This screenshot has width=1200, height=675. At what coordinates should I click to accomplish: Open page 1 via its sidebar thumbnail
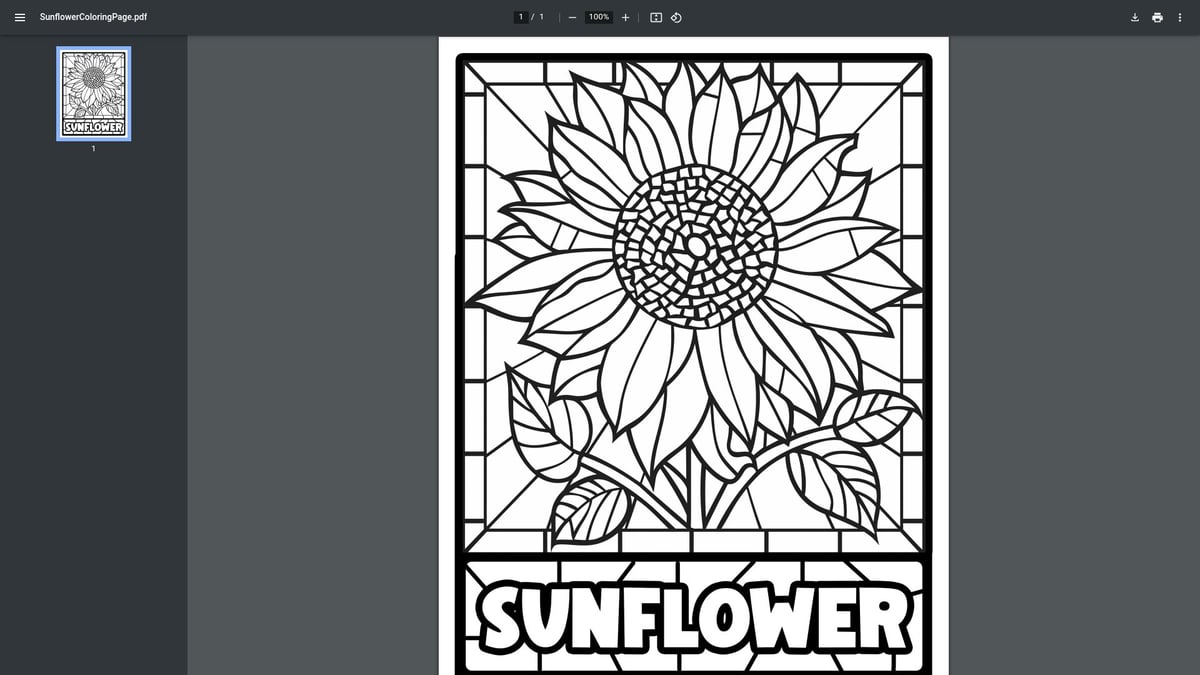93,93
